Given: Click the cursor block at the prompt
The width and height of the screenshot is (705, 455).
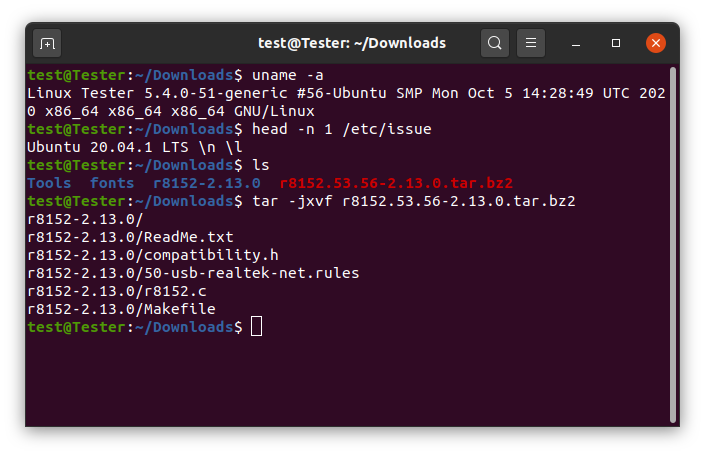Looking at the screenshot, I should coord(256,326).
